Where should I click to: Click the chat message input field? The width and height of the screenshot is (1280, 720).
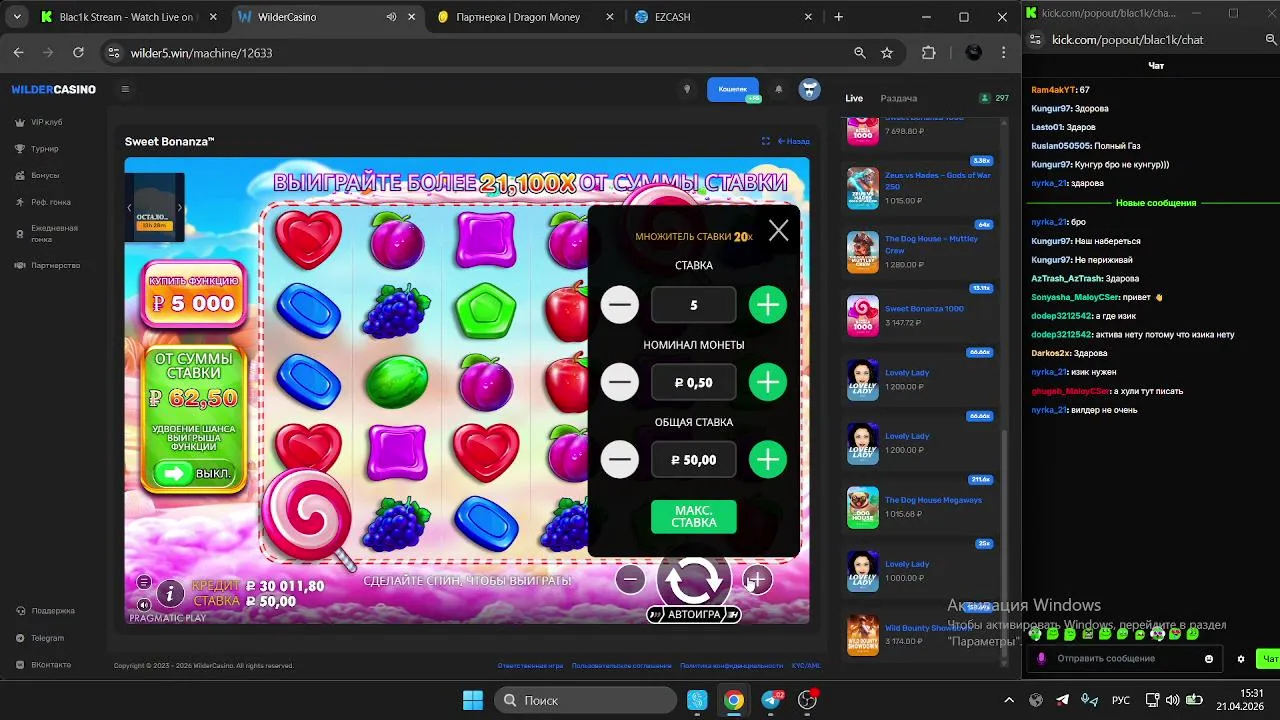pyautogui.click(x=1126, y=658)
